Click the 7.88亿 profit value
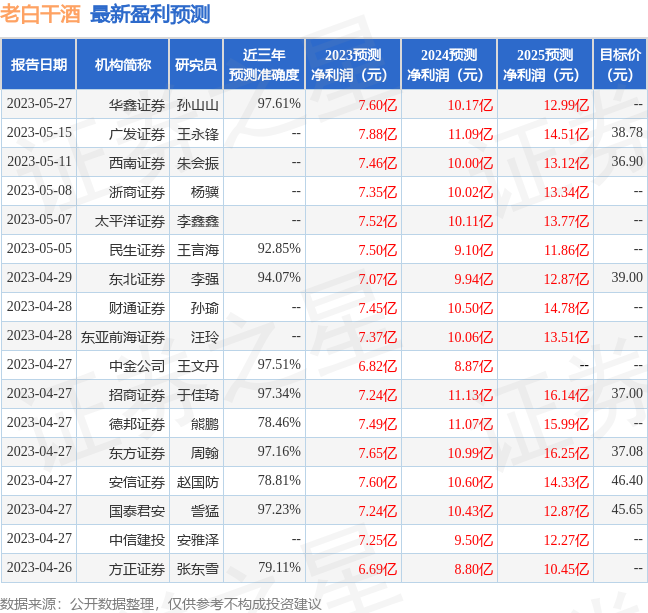 coord(377,134)
